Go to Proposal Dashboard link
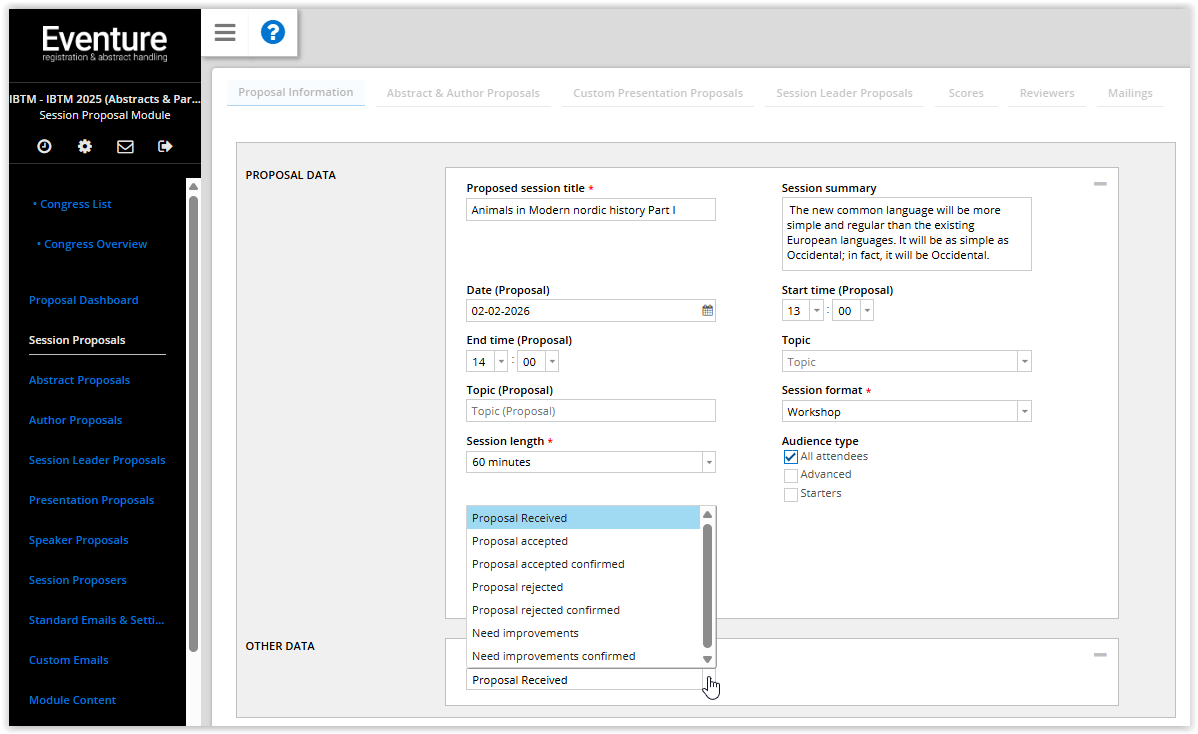Screen dimensions: 1198x734 tap(83, 300)
